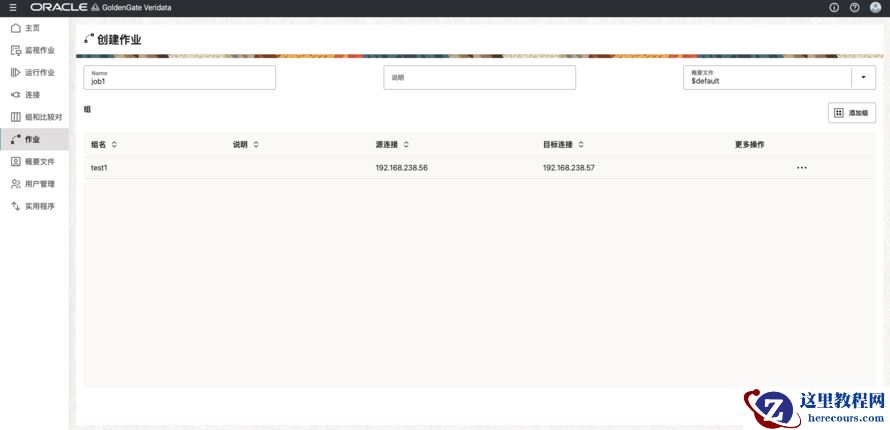890x430 pixels.
Task: Sort by 说明 column arrows
Action: 256,145
